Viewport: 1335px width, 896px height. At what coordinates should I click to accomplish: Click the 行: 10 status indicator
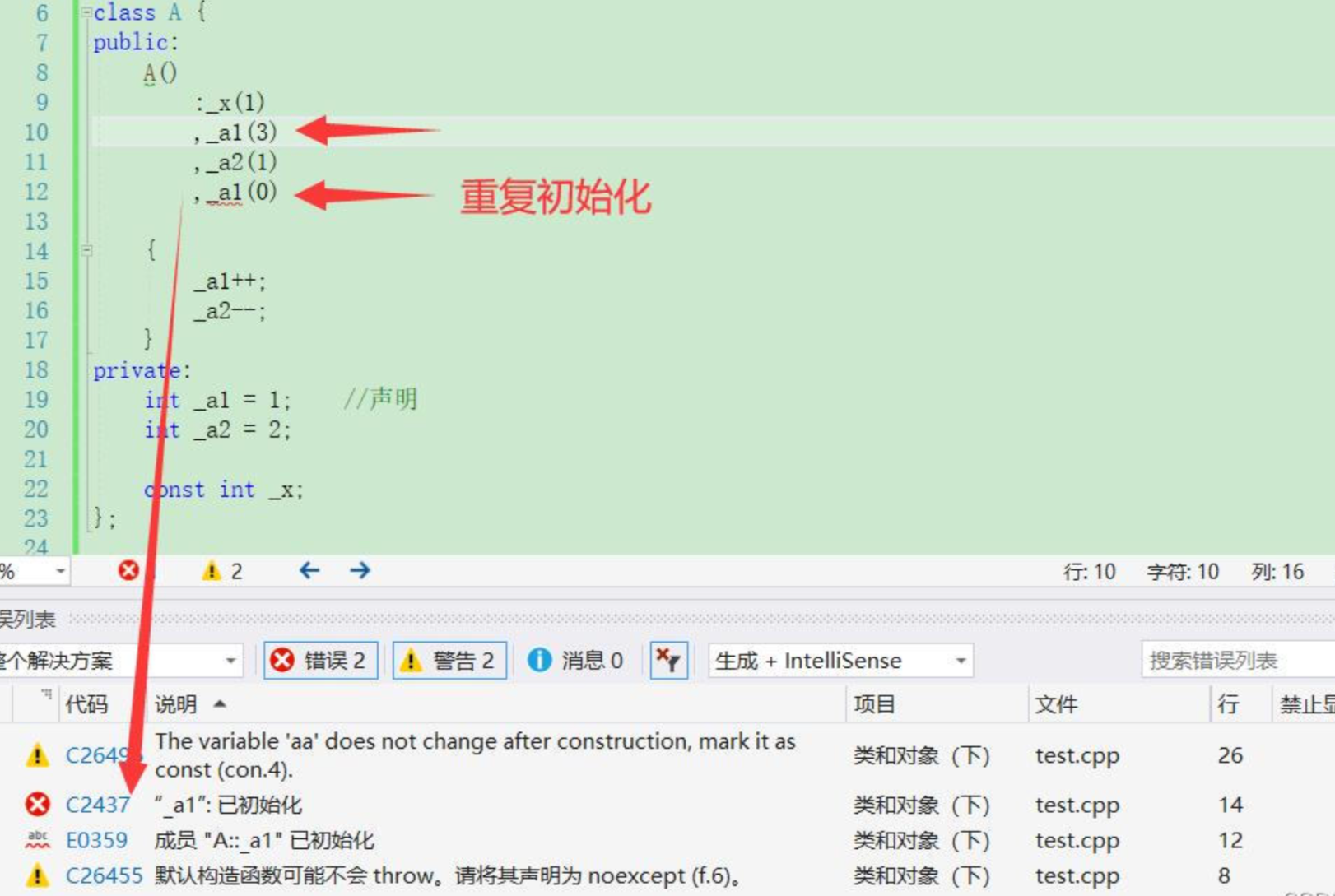(1088, 571)
